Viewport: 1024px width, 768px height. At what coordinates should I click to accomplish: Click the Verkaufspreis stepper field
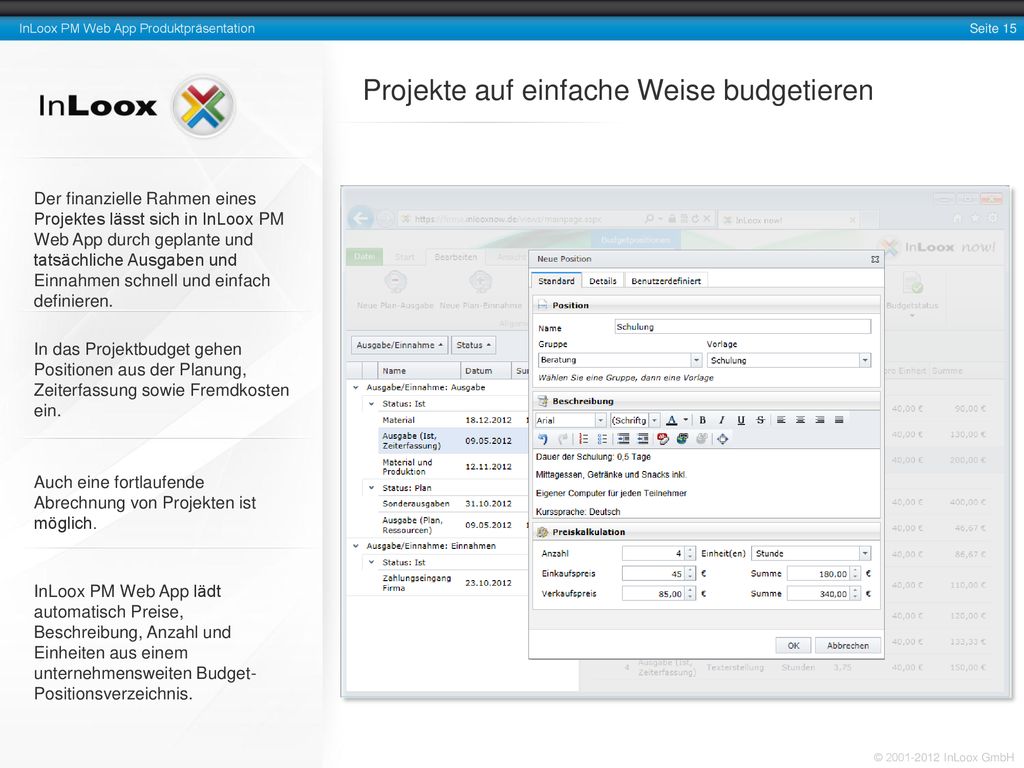point(658,594)
